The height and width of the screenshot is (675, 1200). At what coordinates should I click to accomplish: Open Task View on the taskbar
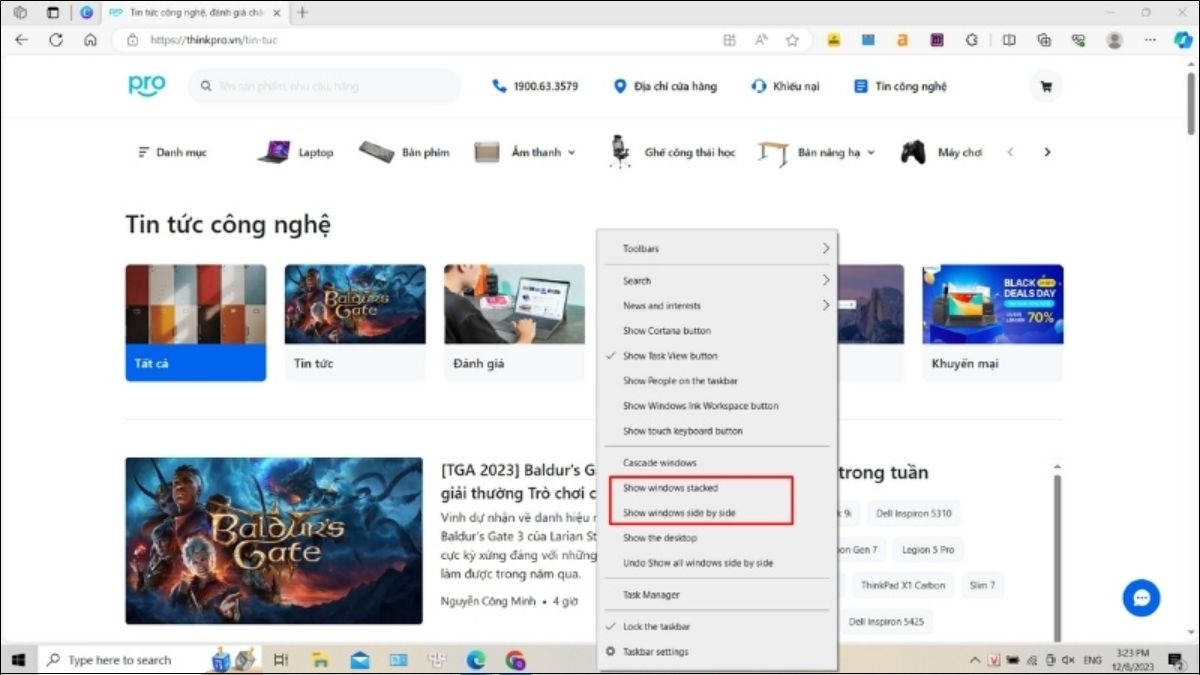pos(281,660)
